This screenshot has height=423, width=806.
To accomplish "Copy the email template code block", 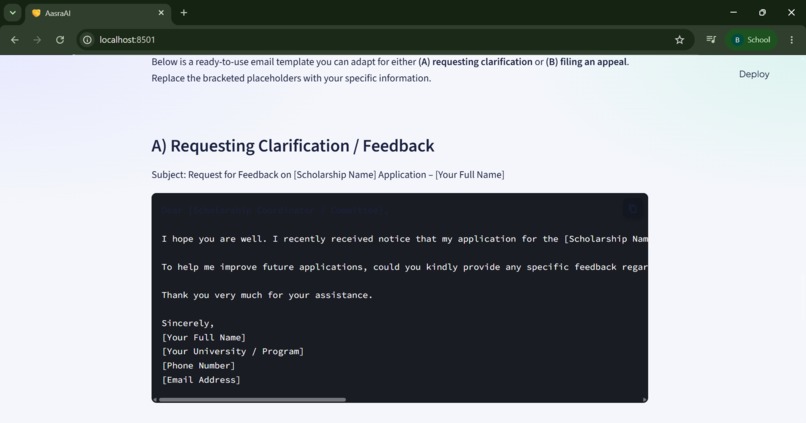I will click(633, 209).
